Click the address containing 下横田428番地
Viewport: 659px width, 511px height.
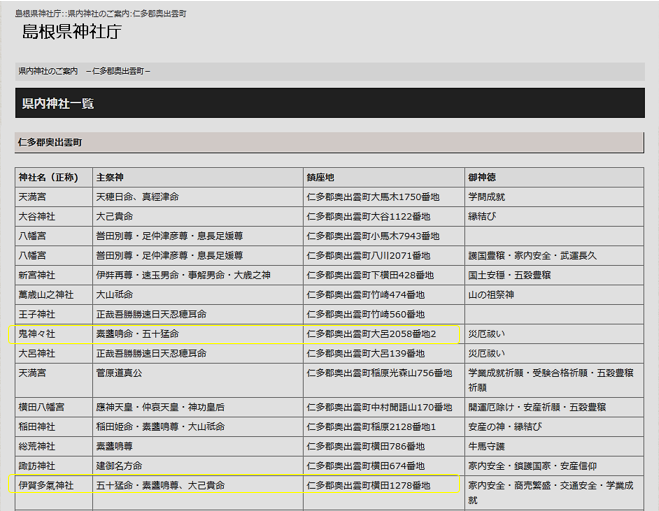pos(370,275)
